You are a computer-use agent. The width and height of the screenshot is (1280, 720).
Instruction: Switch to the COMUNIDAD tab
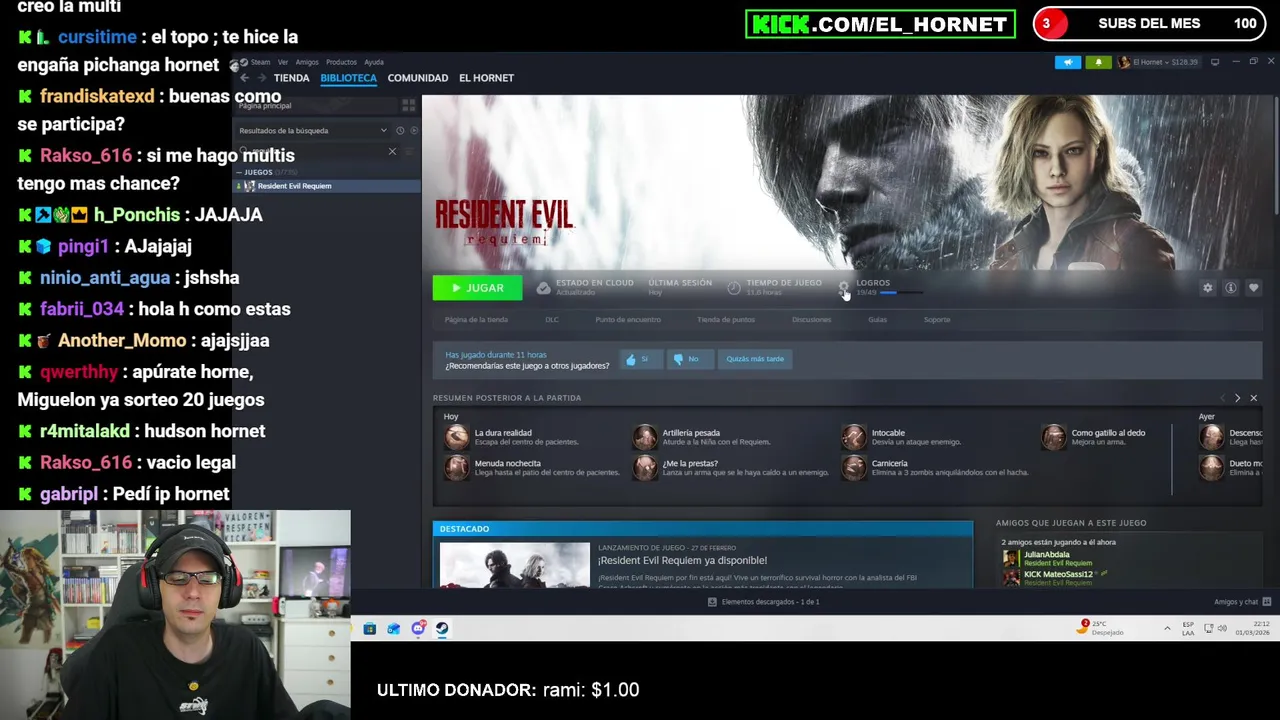[417, 78]
